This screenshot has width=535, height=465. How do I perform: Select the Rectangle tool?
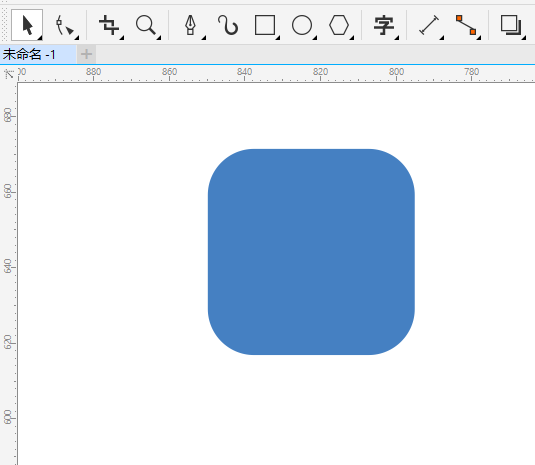coord(265,25)
